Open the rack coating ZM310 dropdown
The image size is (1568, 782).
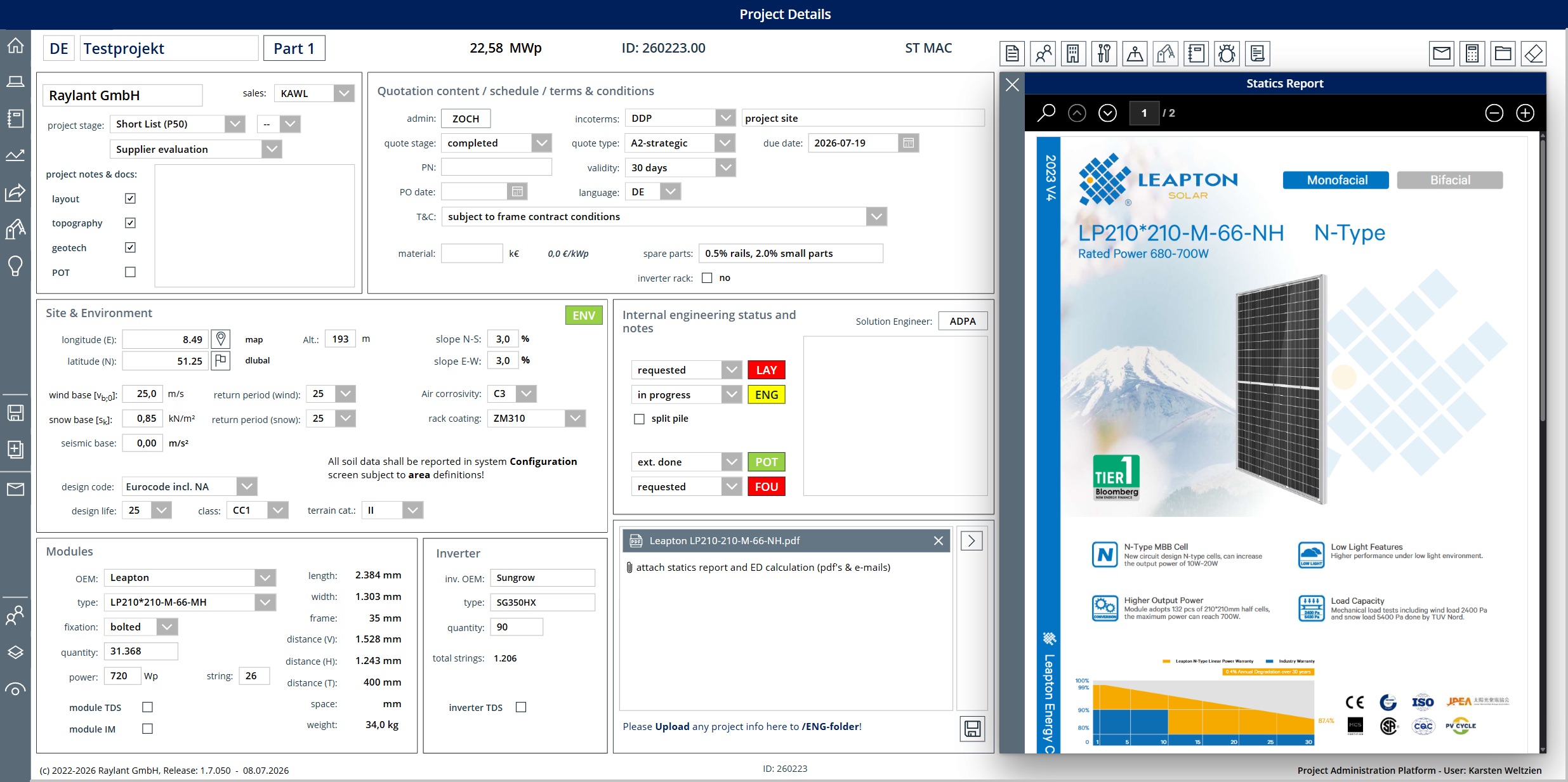point(576,419)
